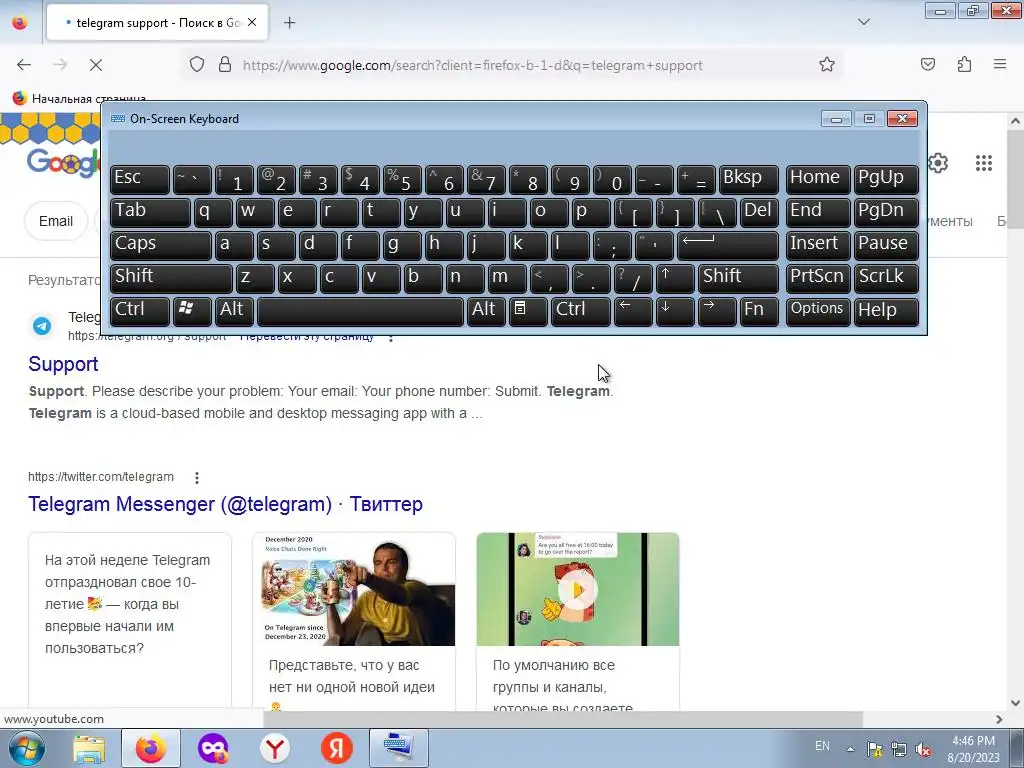Toggle the right Ctrl key

pos(581,310)
